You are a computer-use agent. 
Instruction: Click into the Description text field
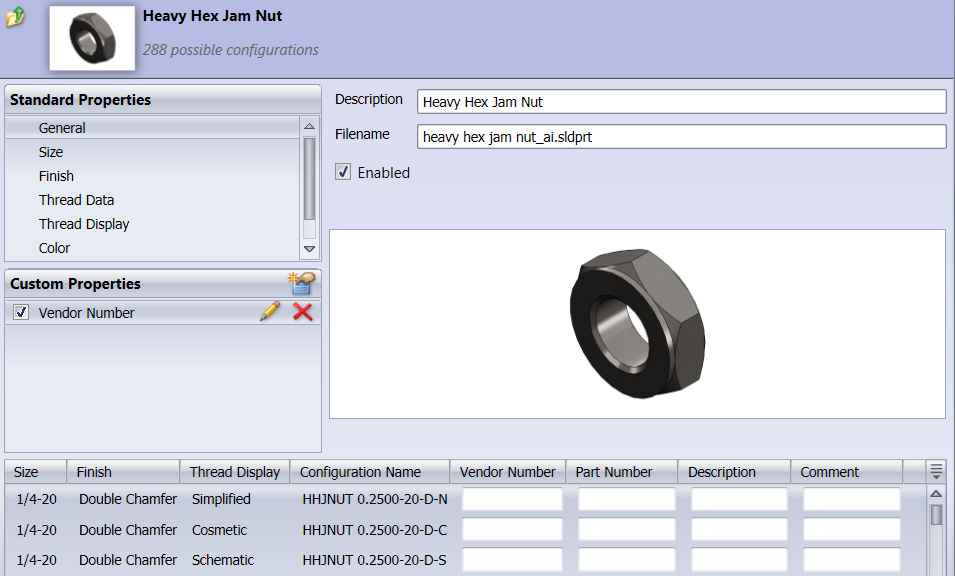[x=680, y=102]
